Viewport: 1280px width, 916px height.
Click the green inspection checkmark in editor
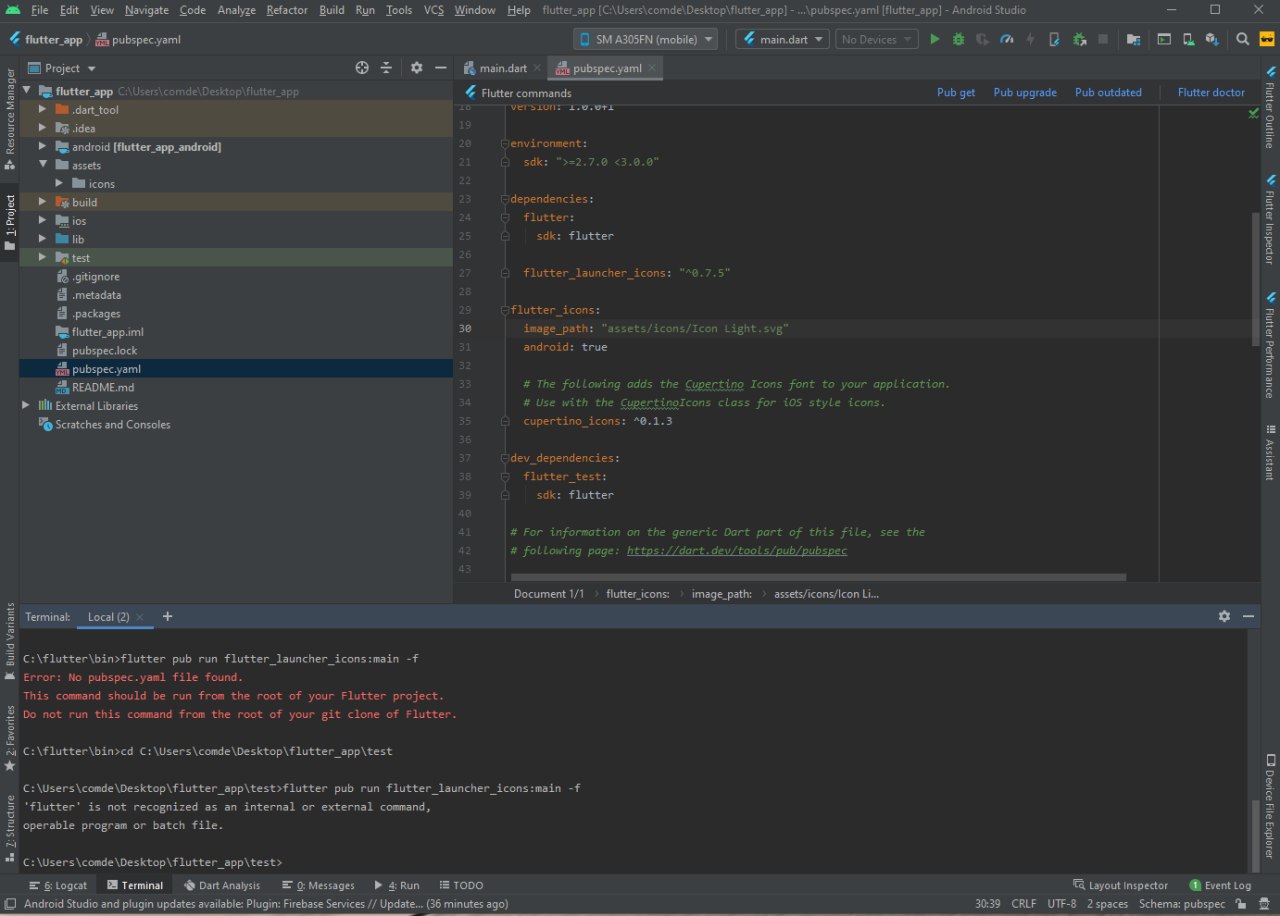pos(1253,114)
